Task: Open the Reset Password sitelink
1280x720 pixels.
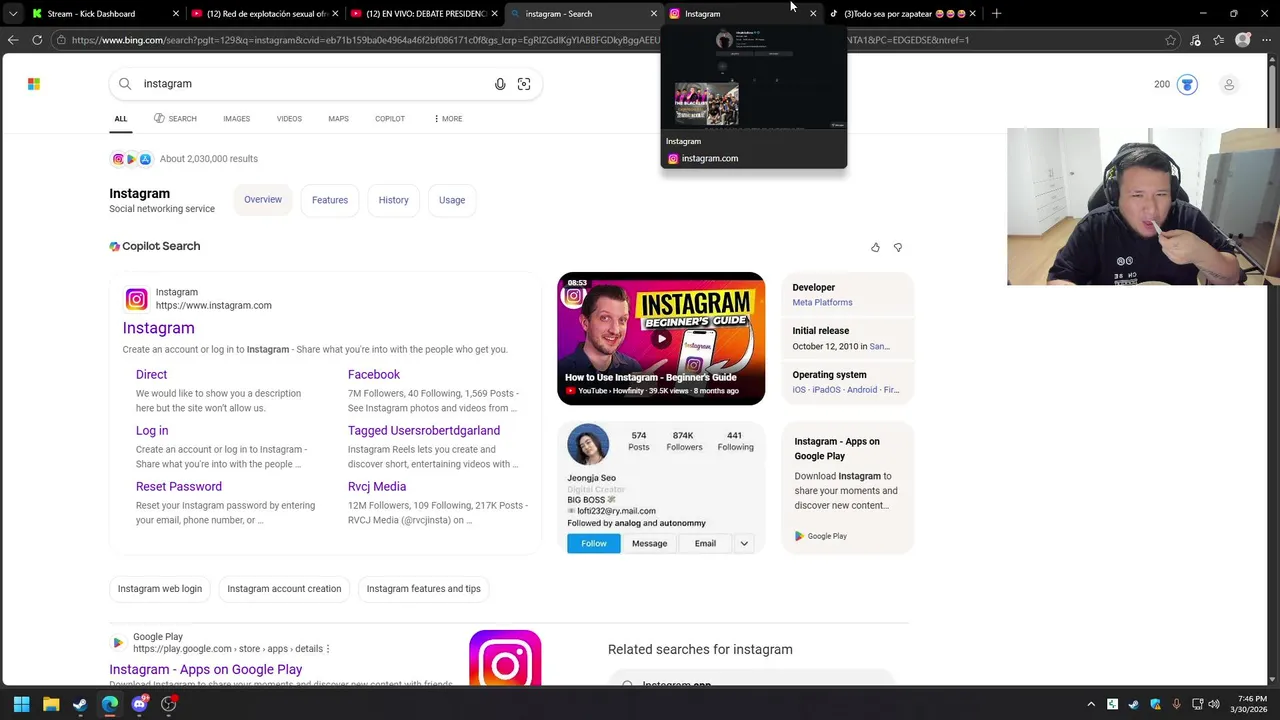Action: point(179,486)
